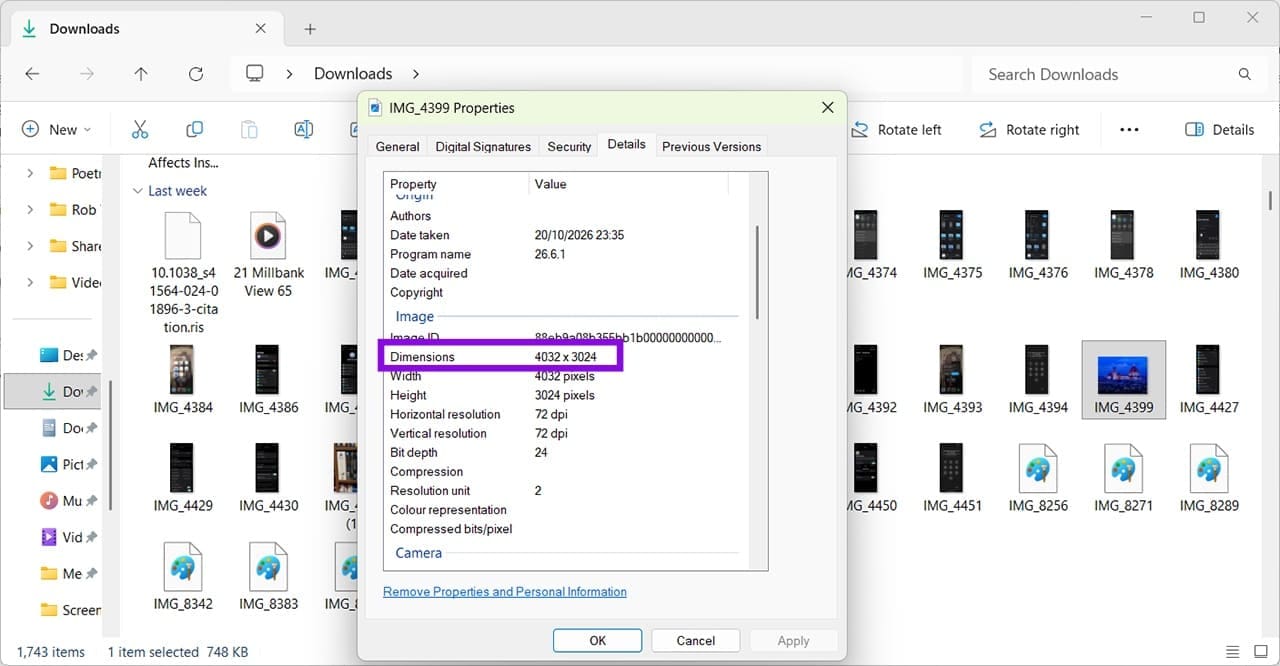Go back with the left arrow
This screenshot has width=1280, height=666.
32,74
